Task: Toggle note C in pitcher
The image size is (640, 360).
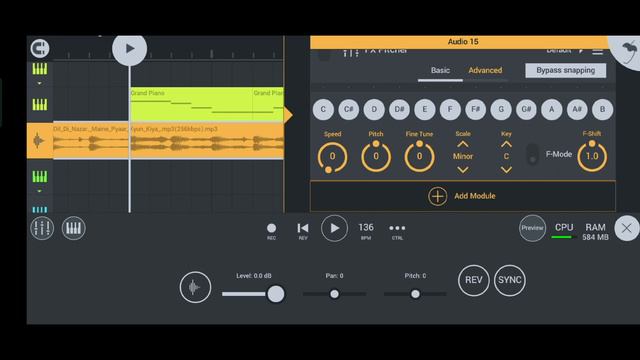Action: coord(323,109)
